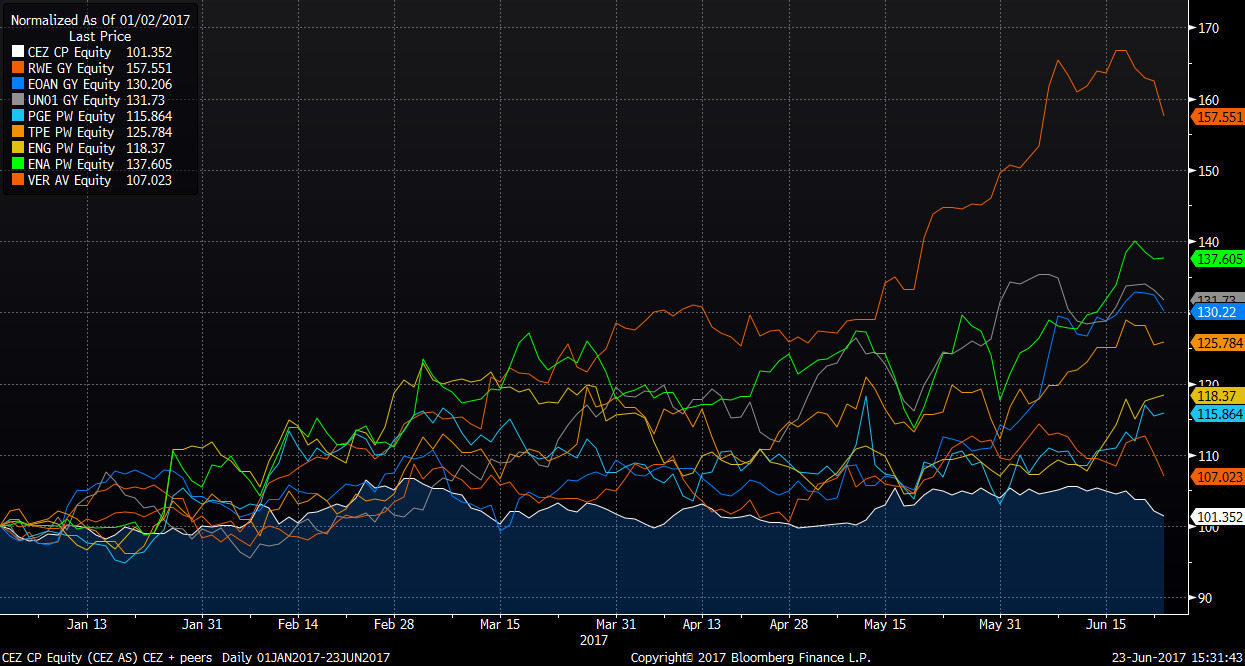
Task: Click the legend title Normalized As Of 01/02/2017
Action: click(100, 20)
